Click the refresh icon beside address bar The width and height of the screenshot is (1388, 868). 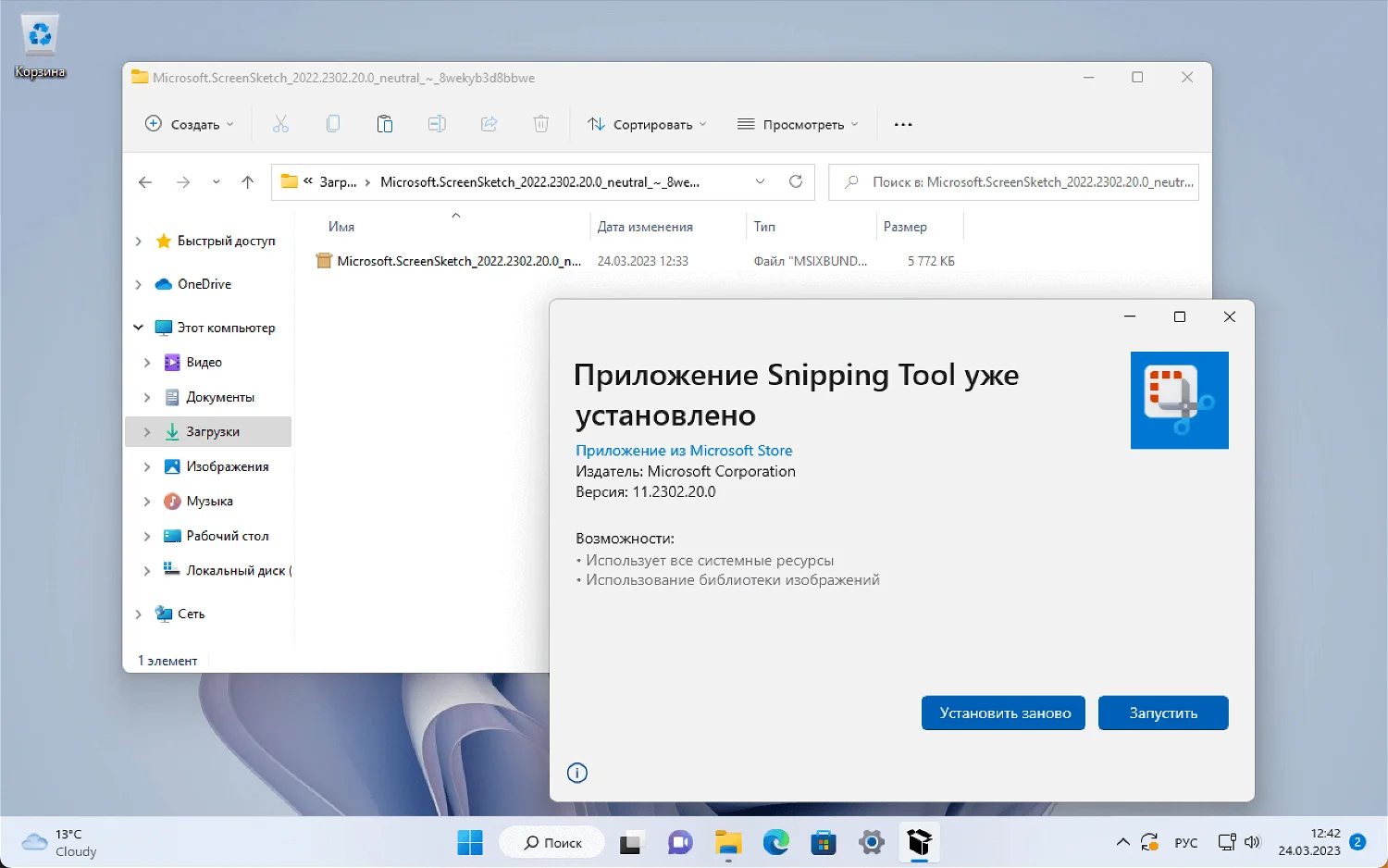(x=795, y=181)
